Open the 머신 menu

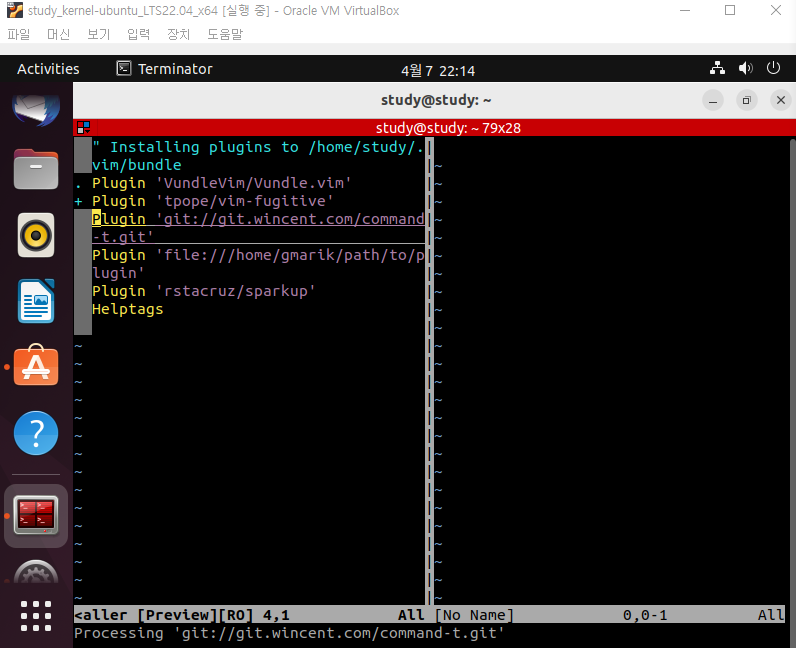(58, 34)
